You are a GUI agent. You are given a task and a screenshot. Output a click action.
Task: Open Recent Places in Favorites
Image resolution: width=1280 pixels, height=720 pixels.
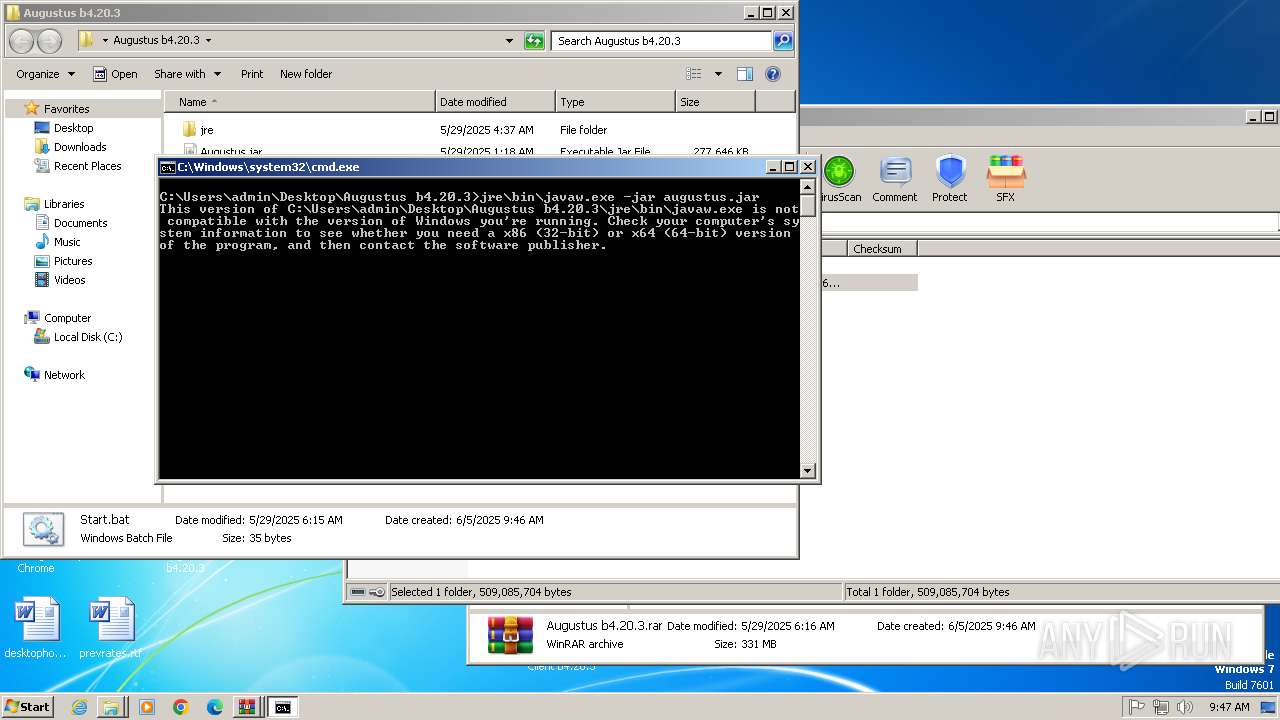click(x=87, y=166)
